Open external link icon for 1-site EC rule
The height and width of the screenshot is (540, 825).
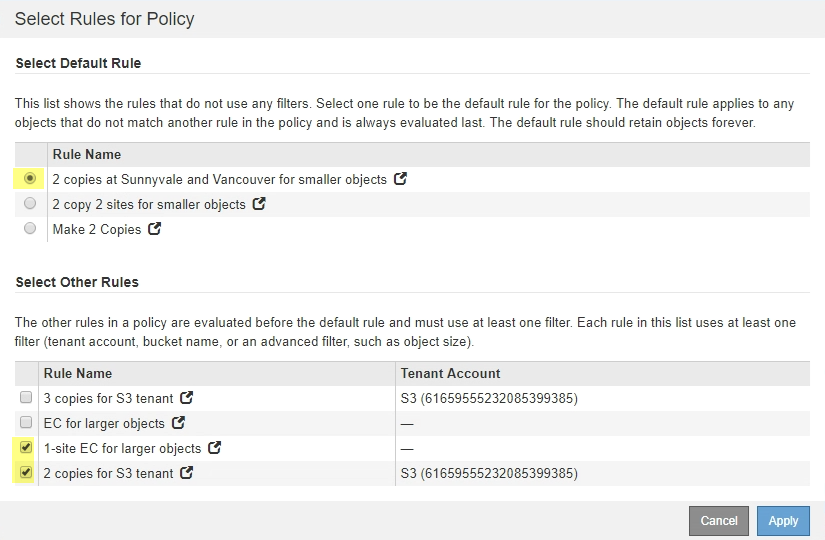(x=215, y=448)
